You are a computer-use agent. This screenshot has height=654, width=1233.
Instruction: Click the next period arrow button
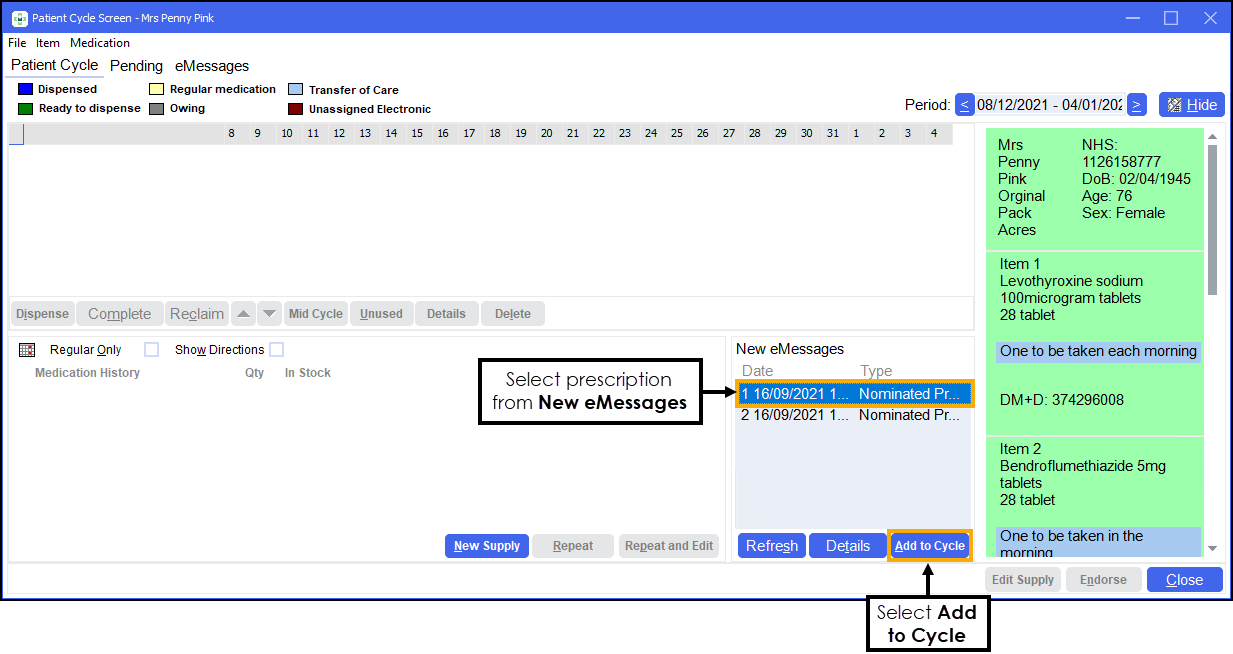[1136, 105]
